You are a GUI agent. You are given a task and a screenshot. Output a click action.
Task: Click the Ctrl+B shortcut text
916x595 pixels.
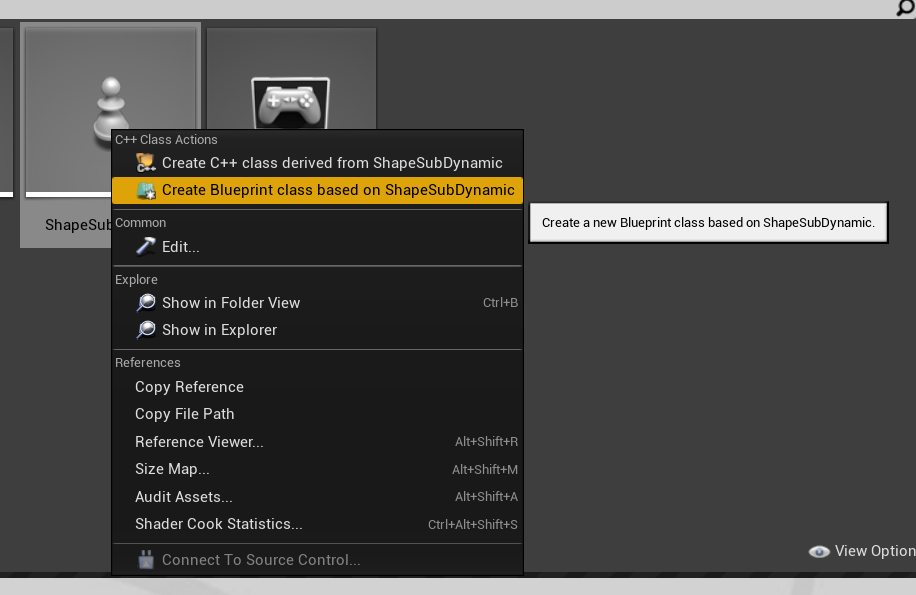(x=500, y=302)
